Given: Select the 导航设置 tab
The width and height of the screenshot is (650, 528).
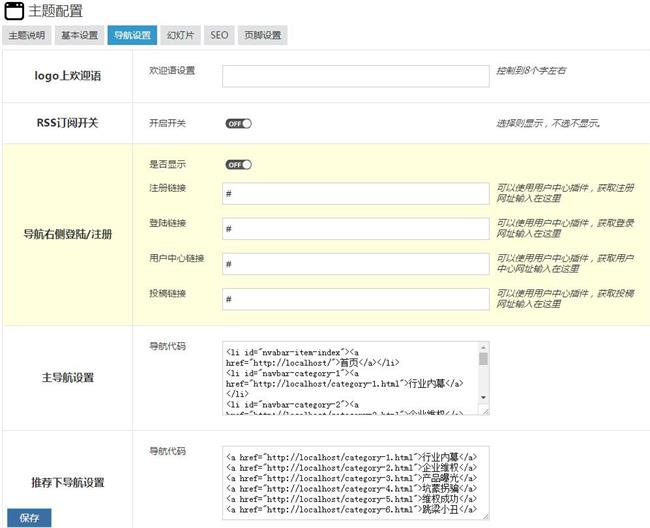Looking at the screenshot, I should point(132,35).
